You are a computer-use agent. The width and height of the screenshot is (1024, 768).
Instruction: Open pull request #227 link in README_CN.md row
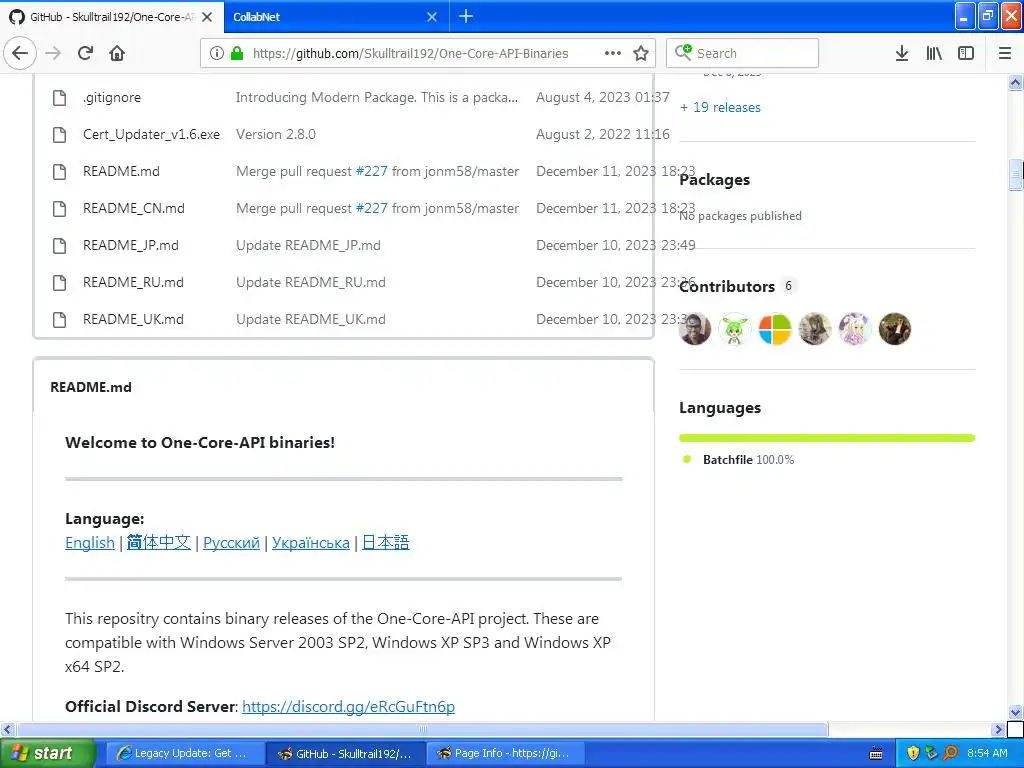click(372, 208)
